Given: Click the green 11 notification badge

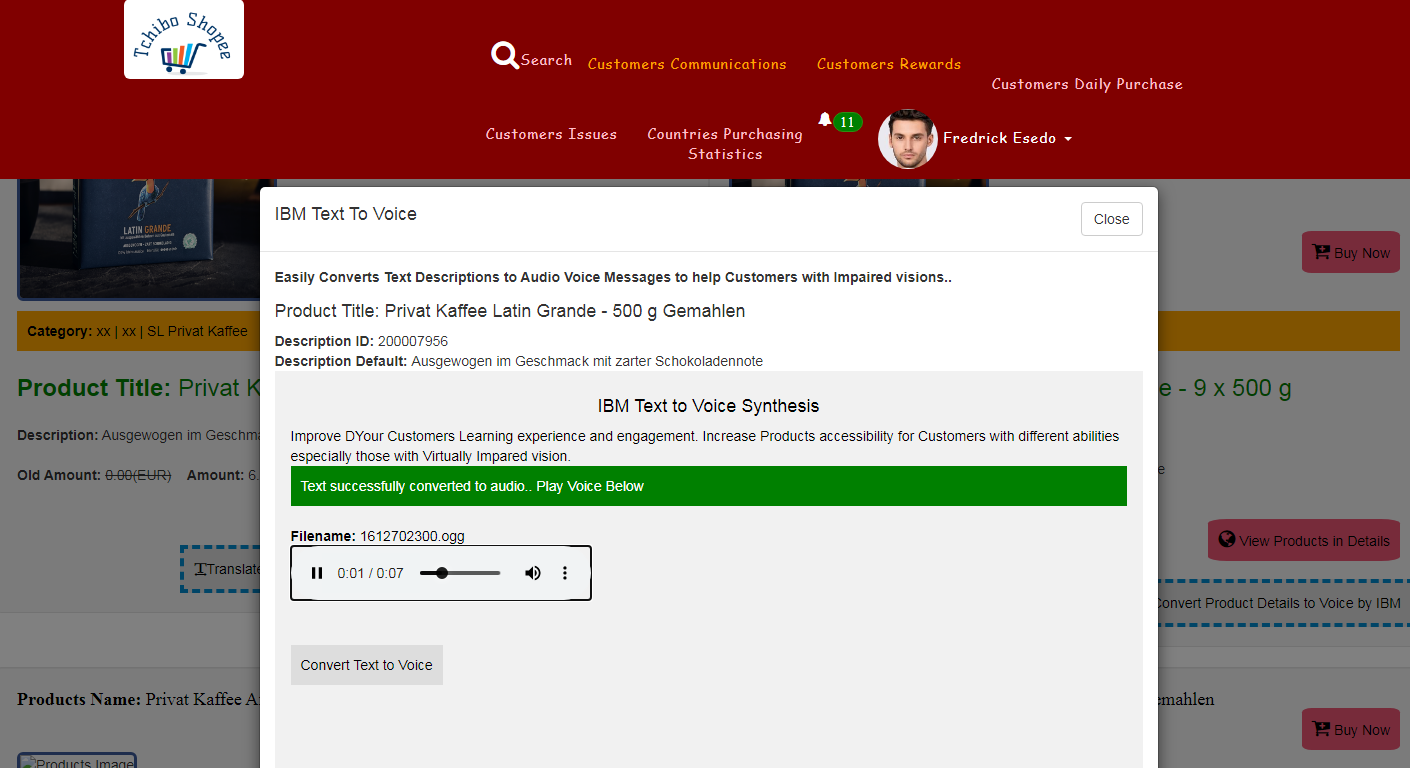Looking at the screenshot, I should tap(847, 122).
